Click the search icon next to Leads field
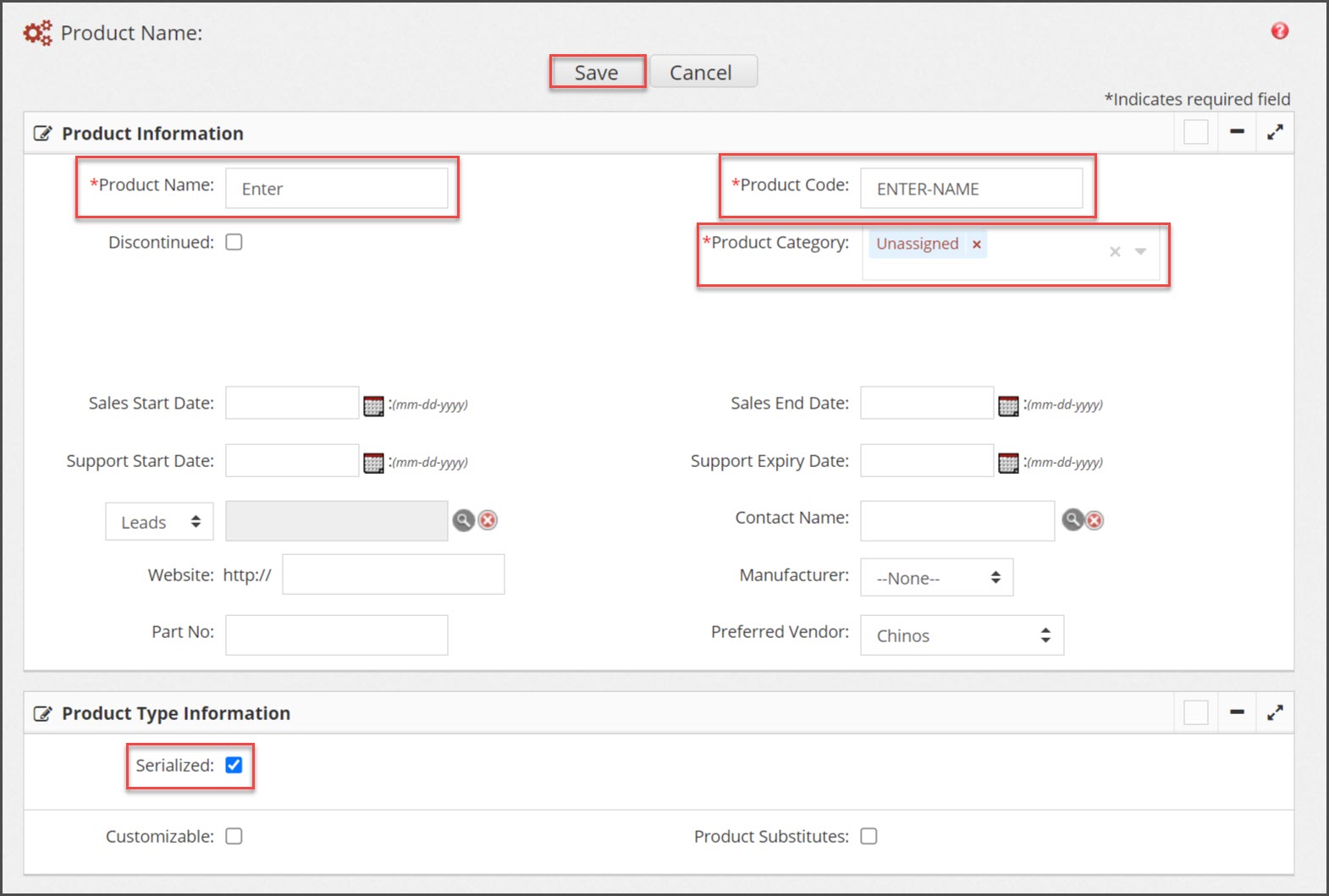Screen dimensions: 1329x896 pos(463,520)
